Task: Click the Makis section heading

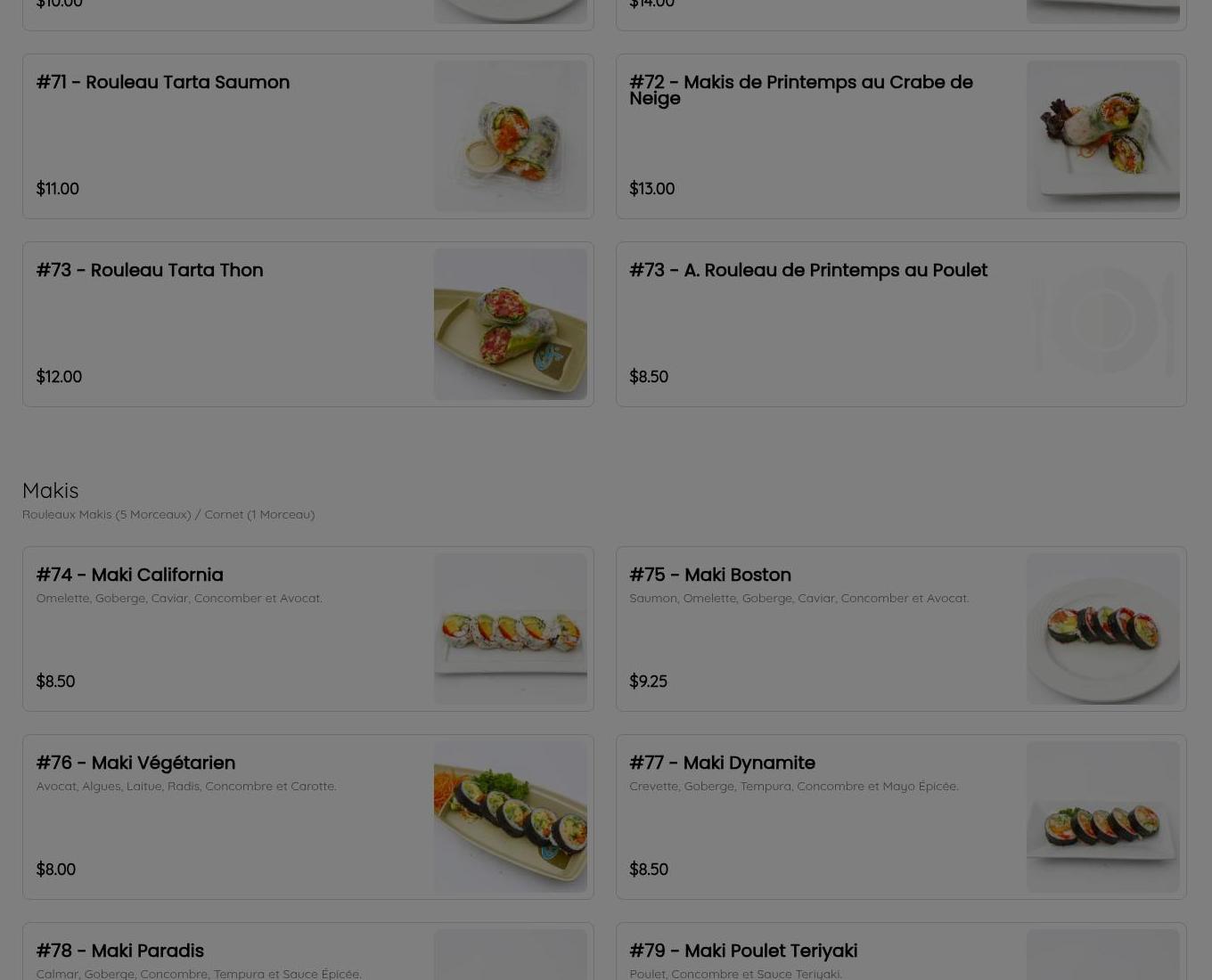Action: click(50, 490)
